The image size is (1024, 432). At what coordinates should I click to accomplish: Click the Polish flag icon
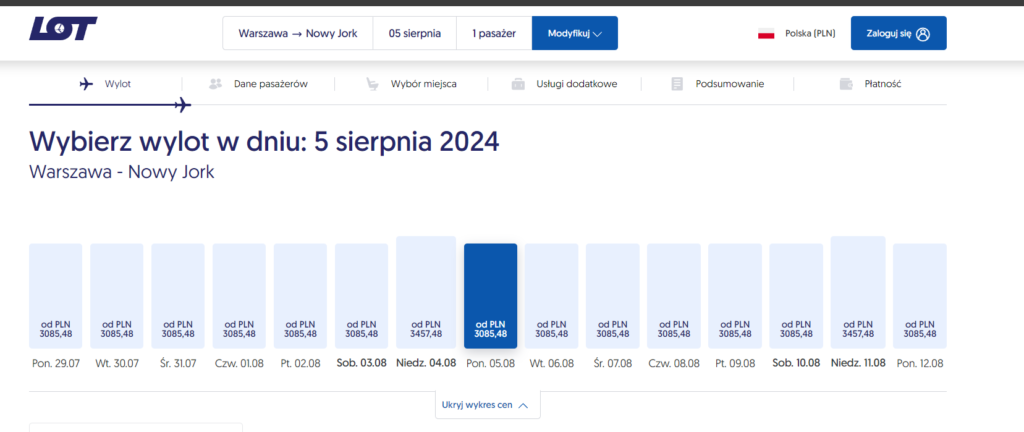point(767,33)
